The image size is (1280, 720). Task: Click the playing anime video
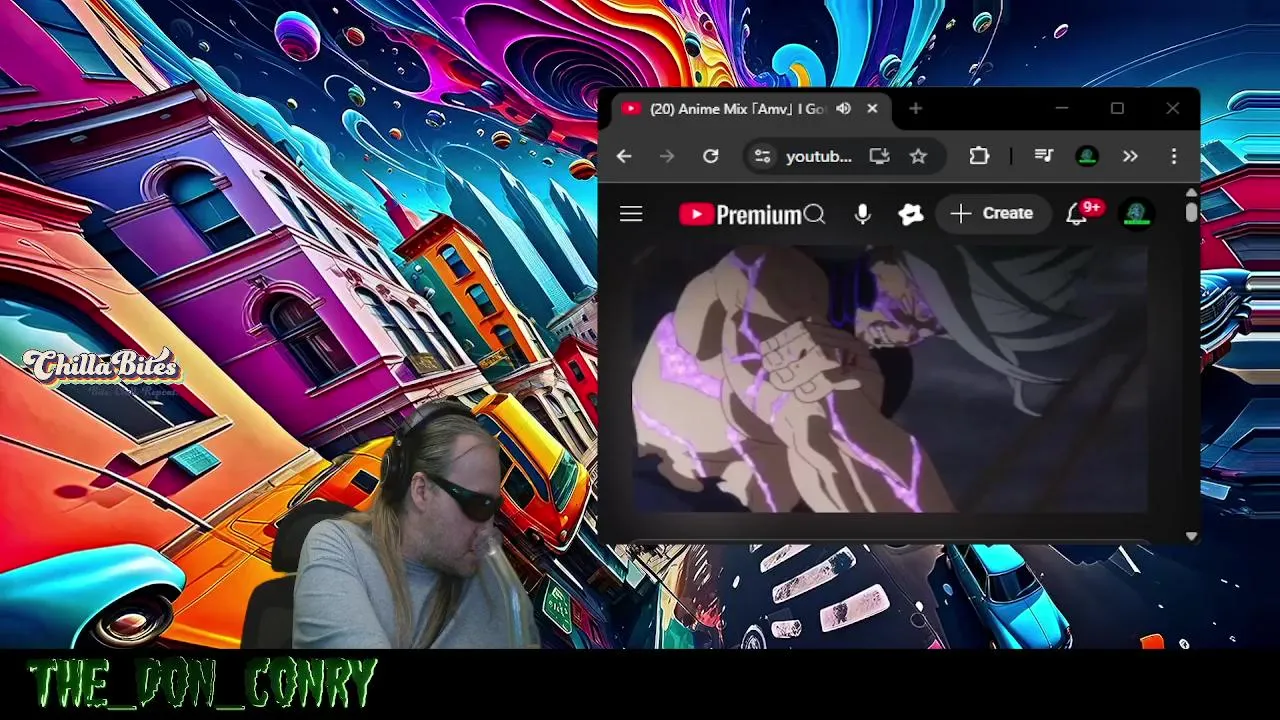coord(890,378)
